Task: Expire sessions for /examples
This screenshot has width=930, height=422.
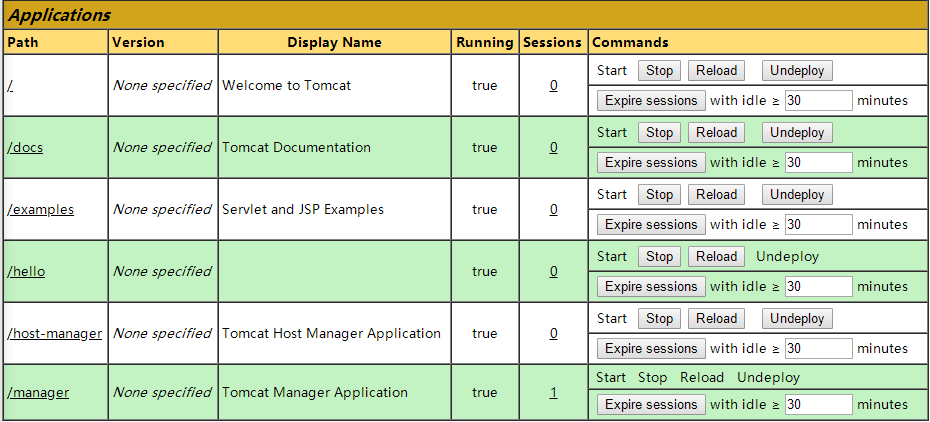Action: pos(651,225)
